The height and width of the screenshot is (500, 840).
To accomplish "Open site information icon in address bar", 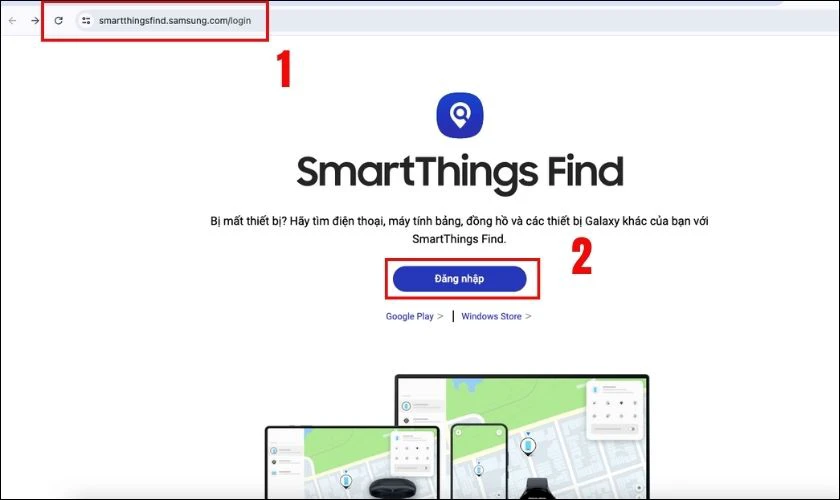I will point(86,20).
